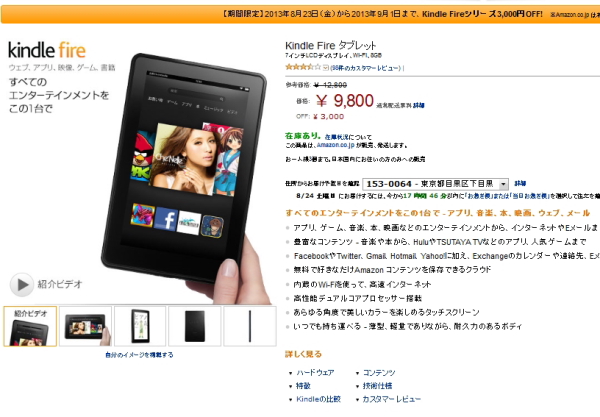View the landscape hand-held tablet thumbnail
600x417 pixels.
pos(85,326)
